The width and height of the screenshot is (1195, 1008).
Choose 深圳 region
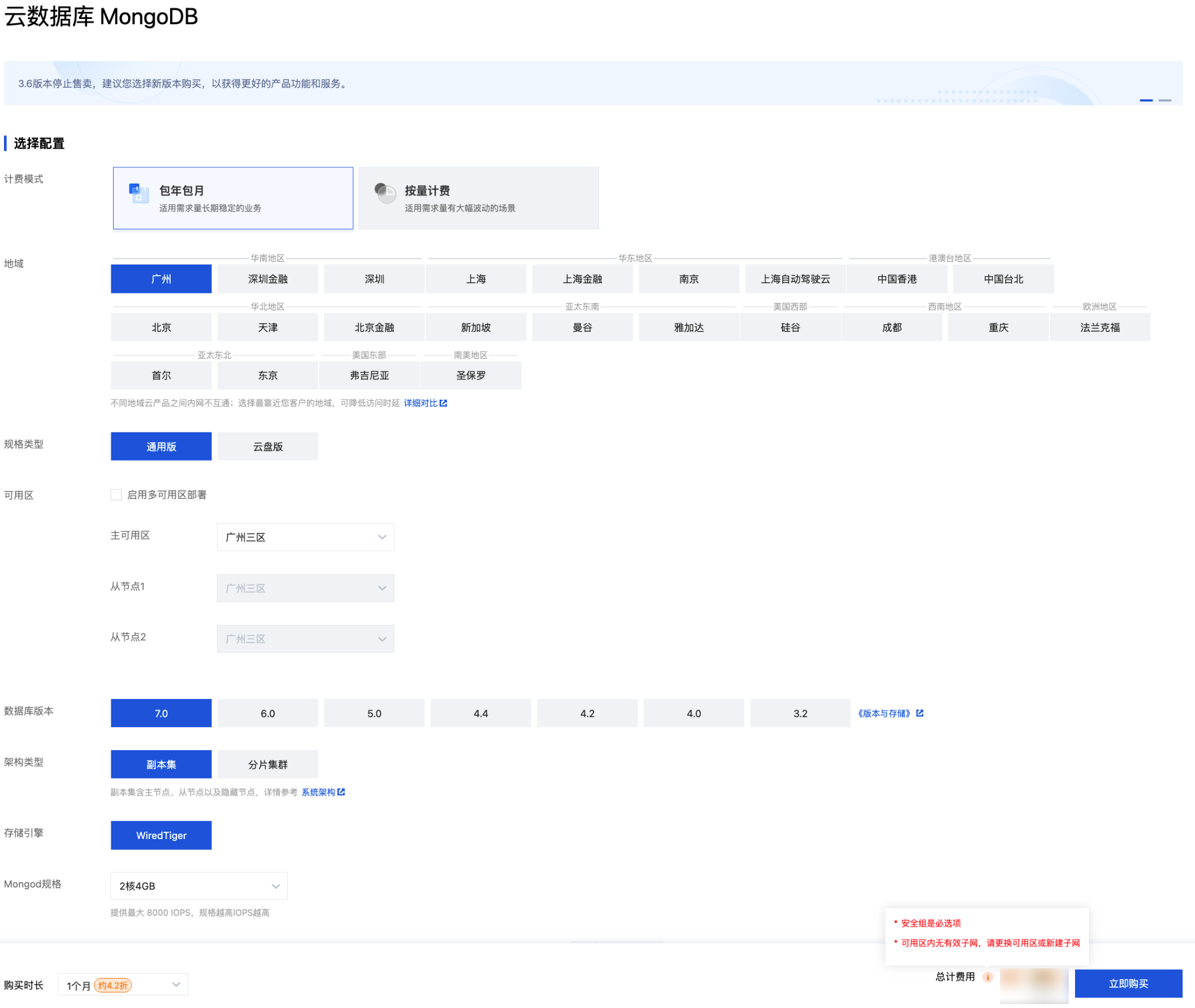(374, 279)
